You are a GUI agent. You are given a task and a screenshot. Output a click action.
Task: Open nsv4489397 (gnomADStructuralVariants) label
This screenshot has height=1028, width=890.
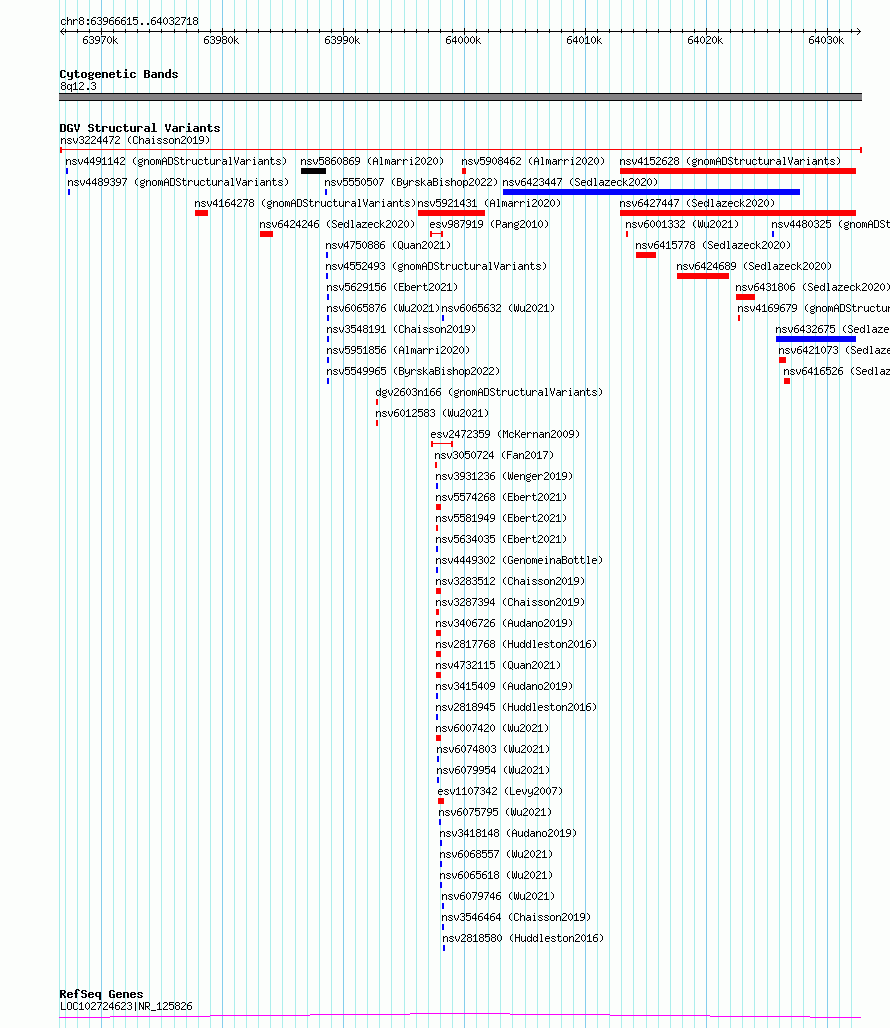178,182
